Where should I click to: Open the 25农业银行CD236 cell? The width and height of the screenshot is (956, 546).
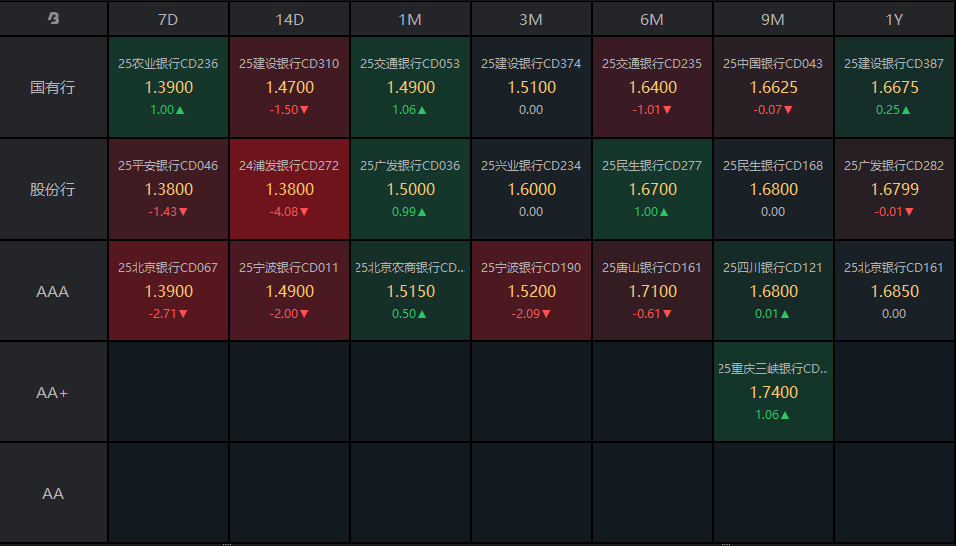tap(168, 87)
